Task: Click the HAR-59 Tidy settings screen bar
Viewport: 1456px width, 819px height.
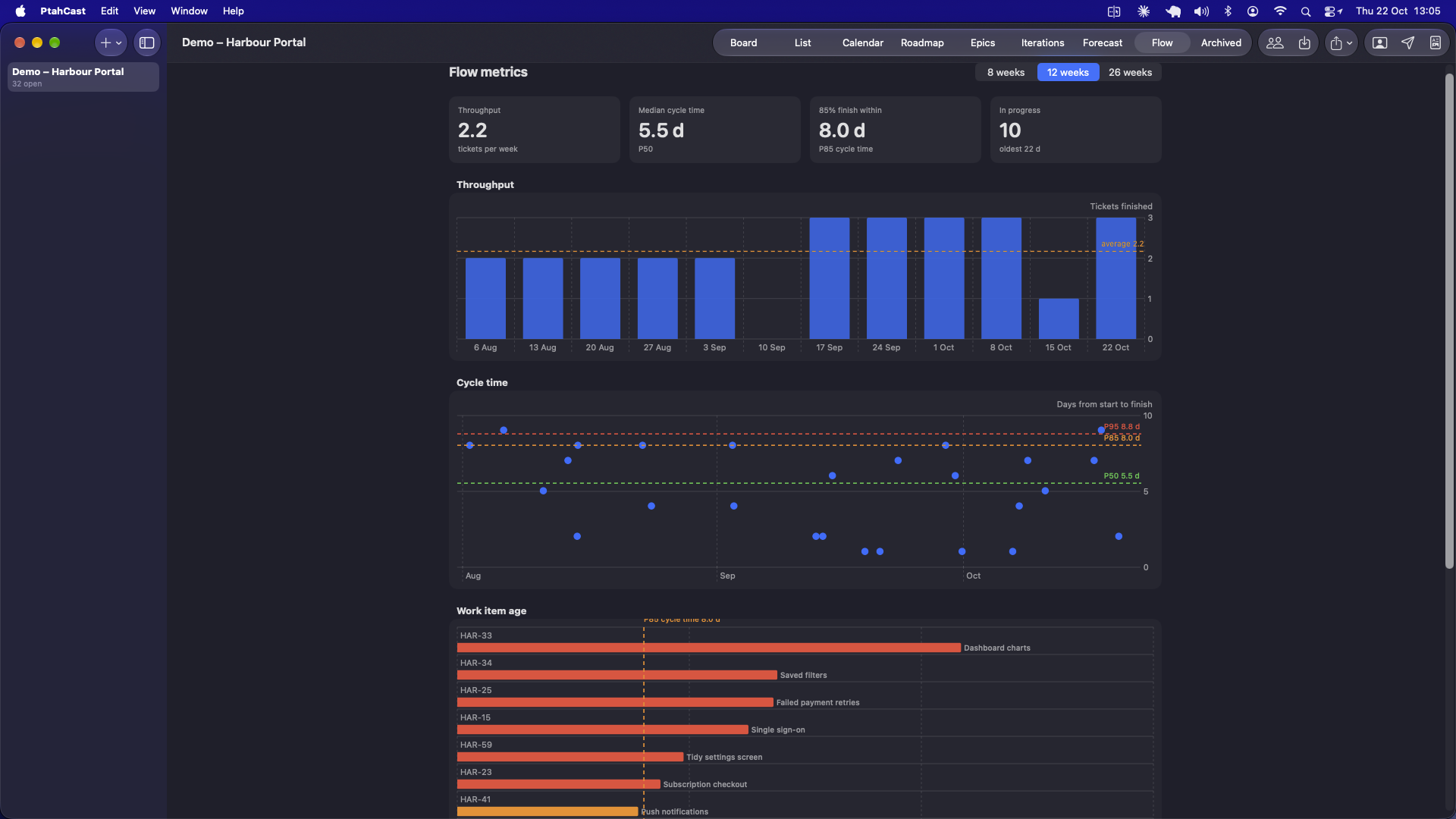Action: [x=570, y=757]
